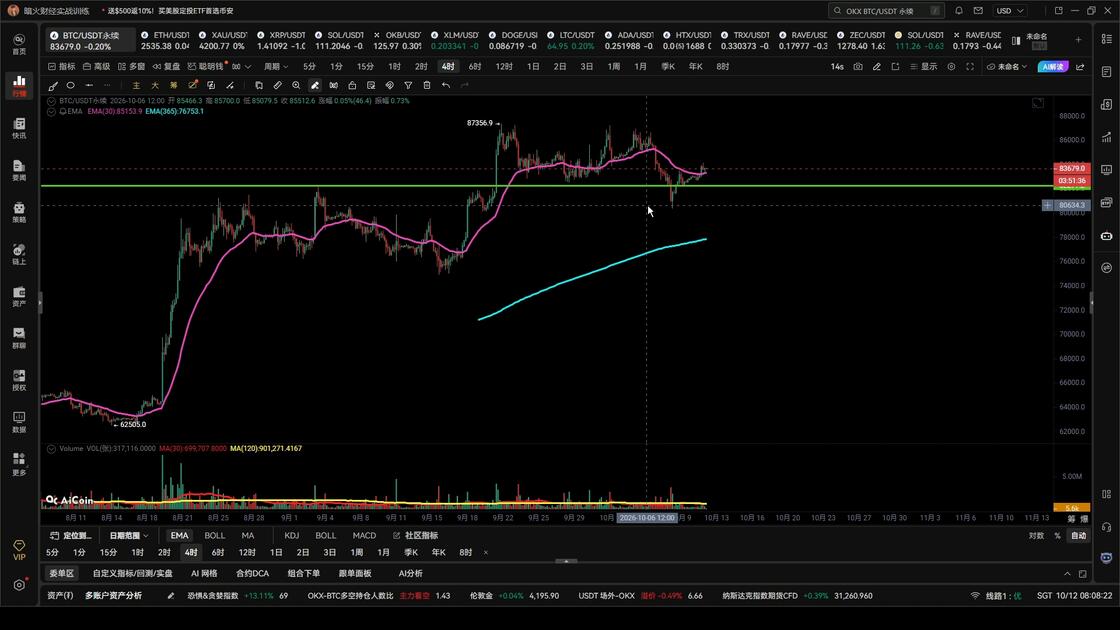Expand the 周期 period dropdown
This screenshot has height=630, width=1120.
pos(276,66)
